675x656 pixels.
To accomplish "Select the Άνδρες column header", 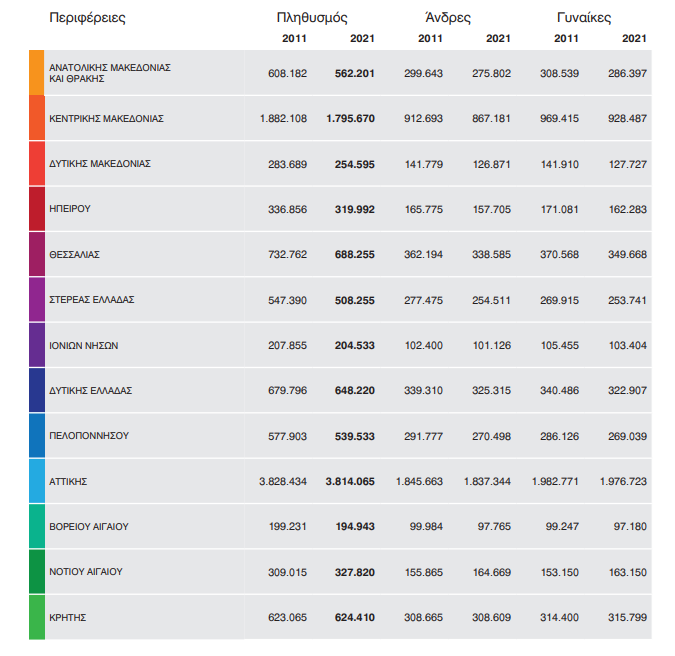I will pos(448,18).
